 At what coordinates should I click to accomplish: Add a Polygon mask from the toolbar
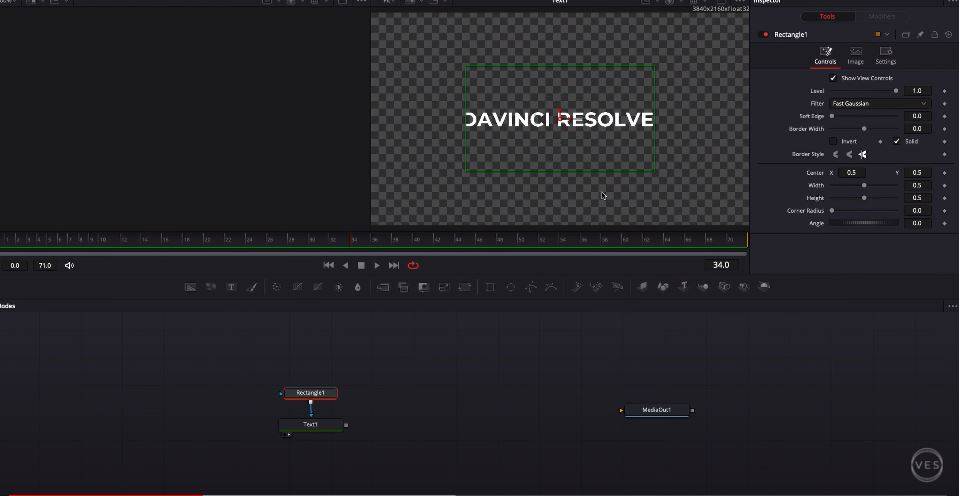click(x=531, y=287)
